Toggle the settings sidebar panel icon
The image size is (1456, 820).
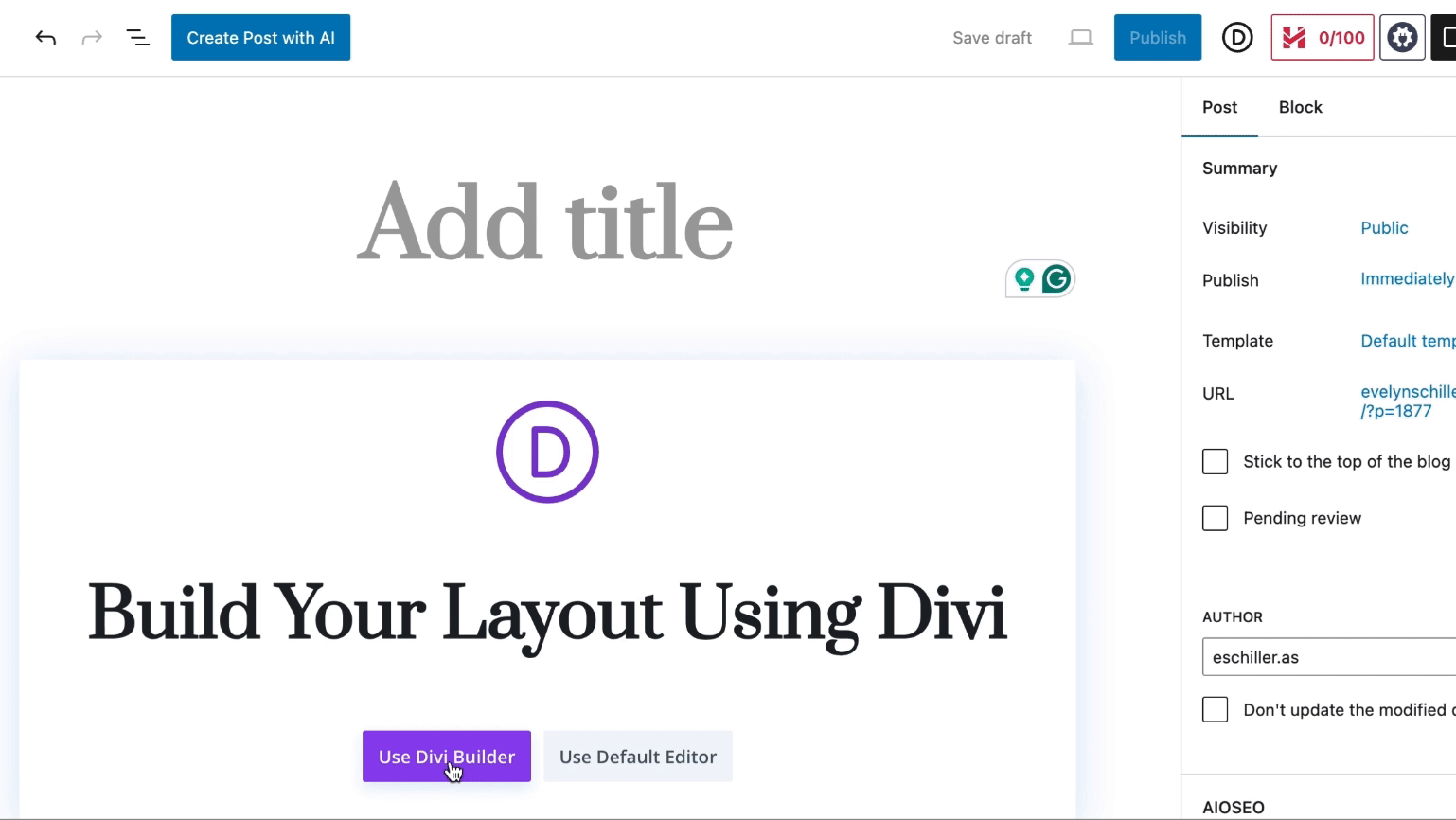tap(1445, 38)
